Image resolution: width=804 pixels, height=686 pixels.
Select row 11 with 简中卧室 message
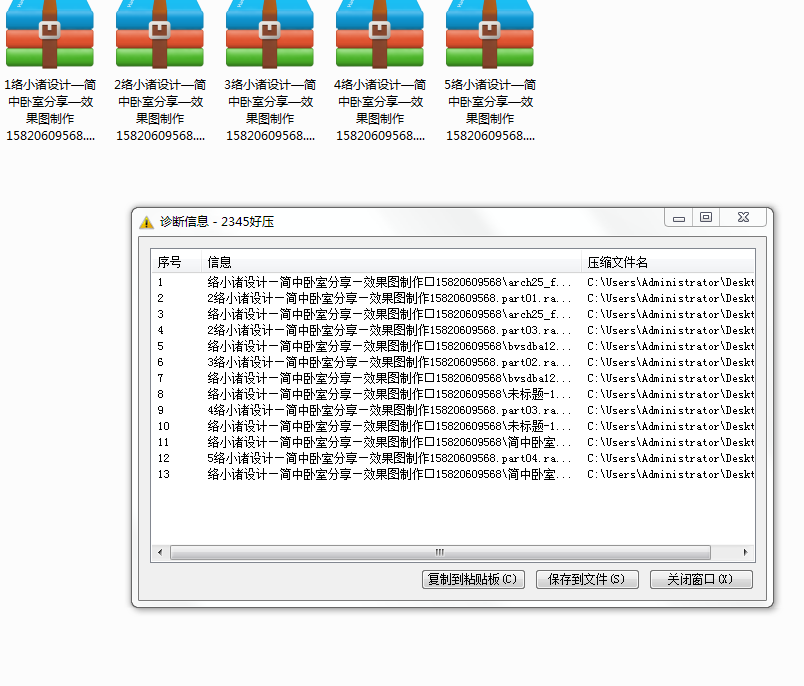(x=453, y=442)
